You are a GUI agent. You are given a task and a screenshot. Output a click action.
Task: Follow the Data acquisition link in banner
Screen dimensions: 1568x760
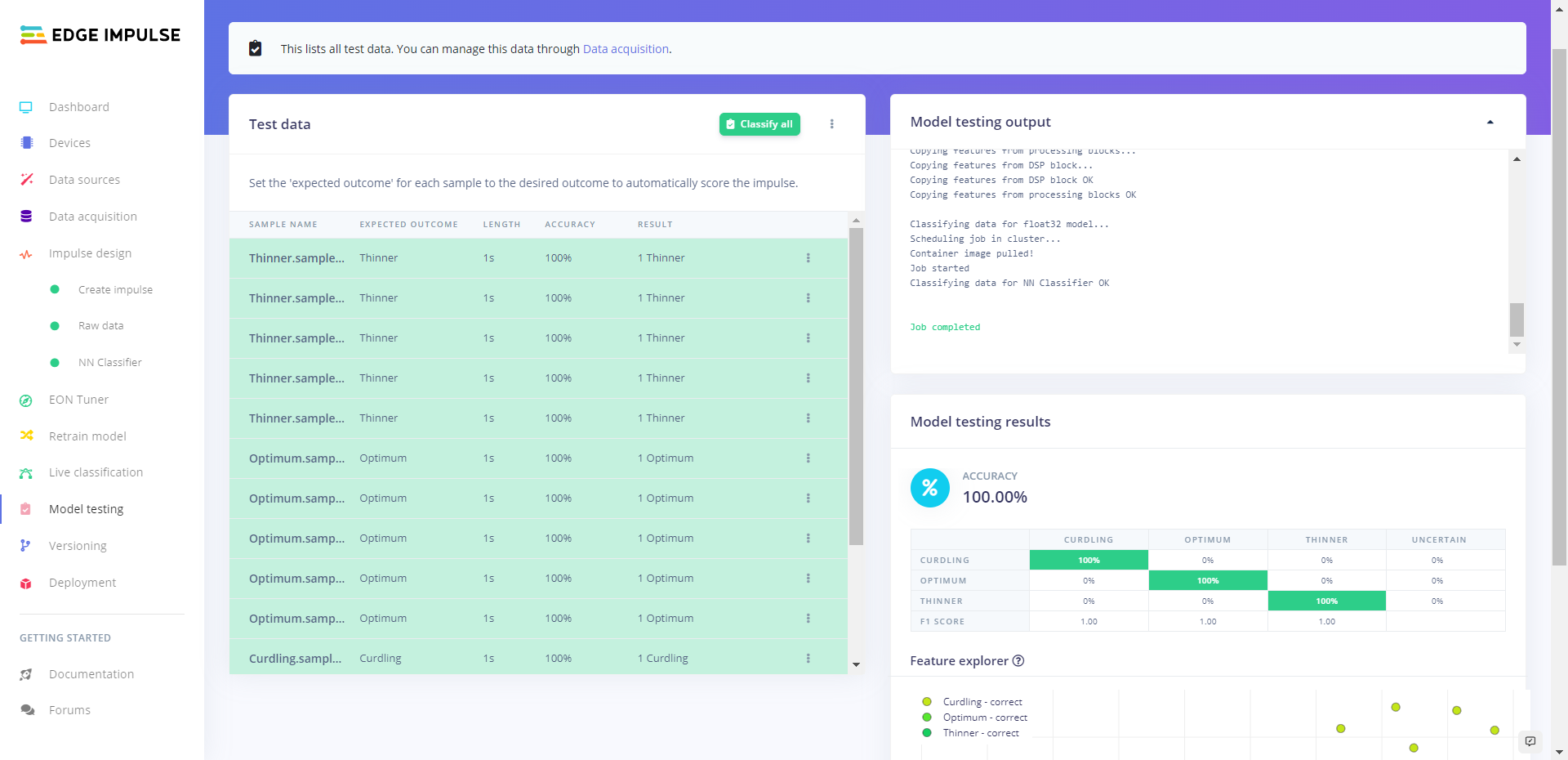click(x=626, y=49)
